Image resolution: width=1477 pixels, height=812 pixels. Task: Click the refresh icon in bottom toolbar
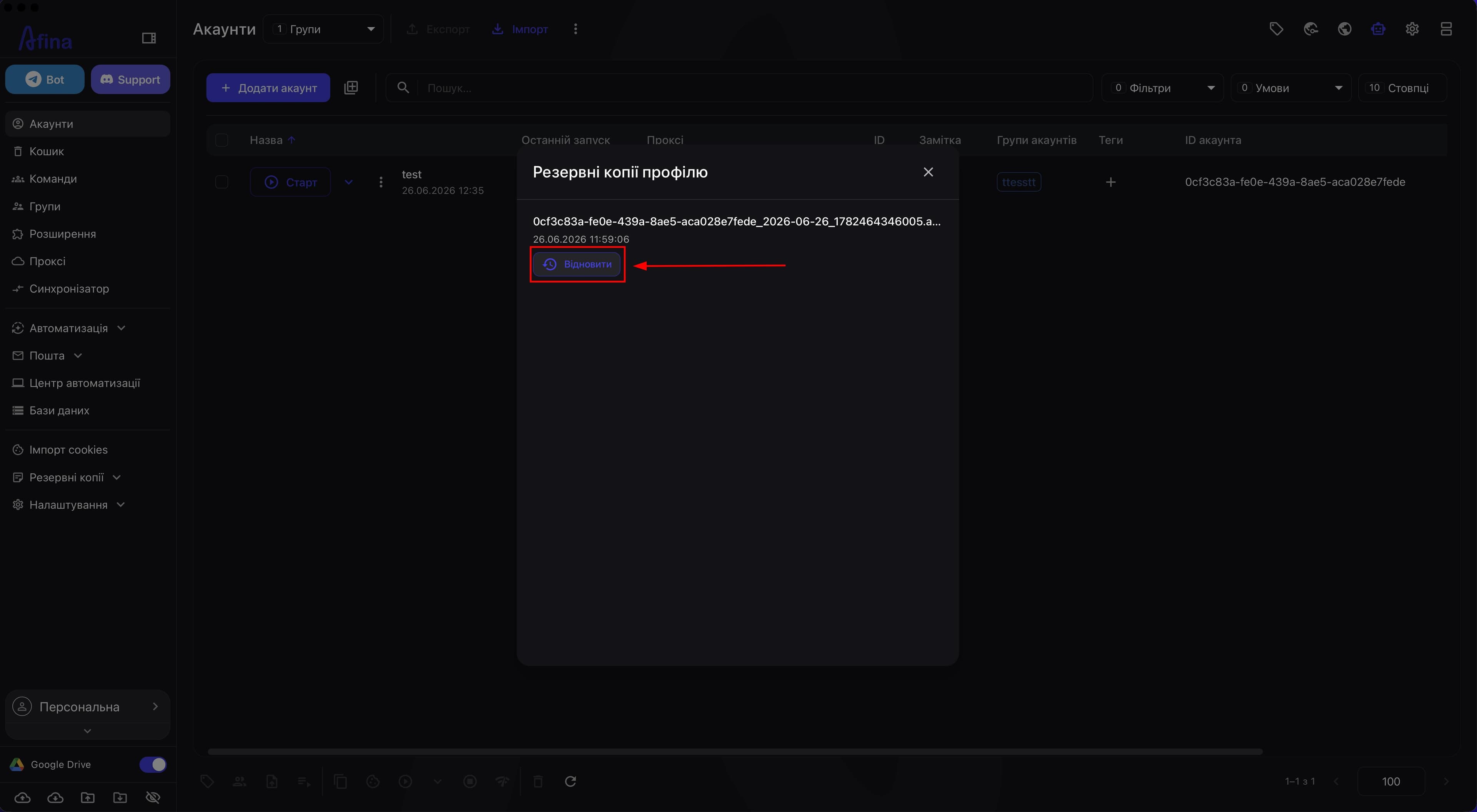pos(570,781)
